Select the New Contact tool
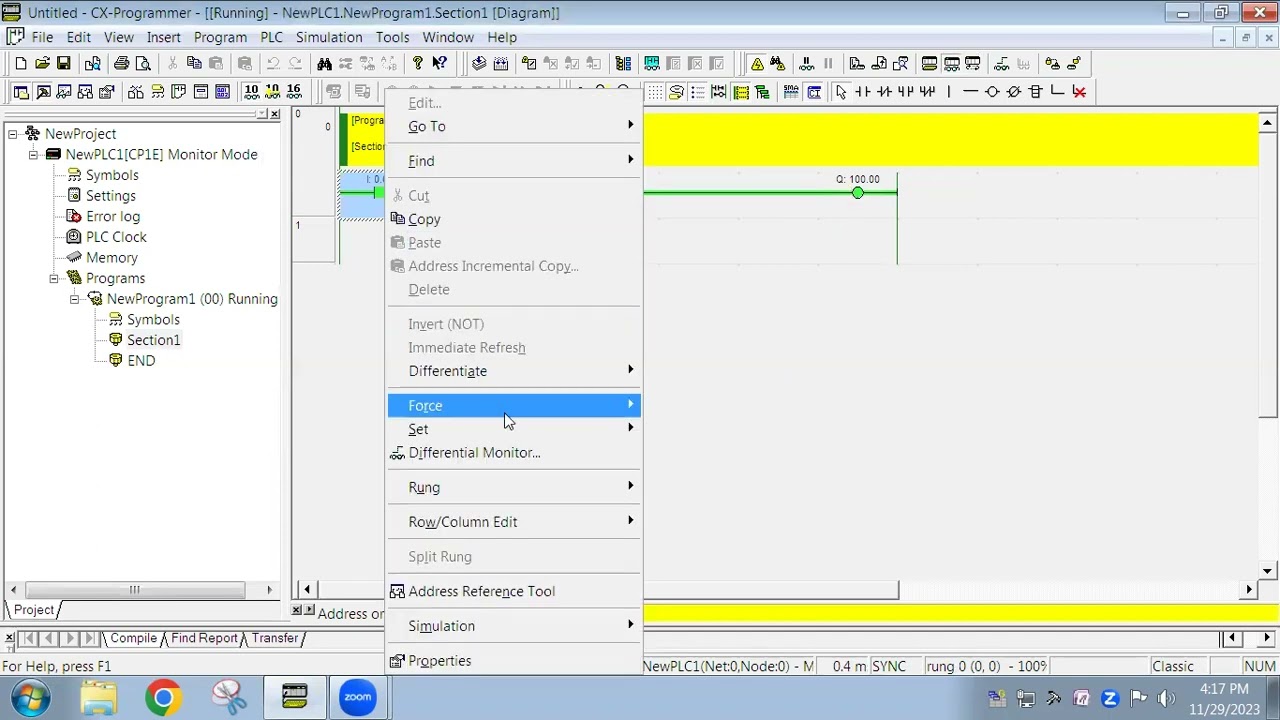 (863, 92)
